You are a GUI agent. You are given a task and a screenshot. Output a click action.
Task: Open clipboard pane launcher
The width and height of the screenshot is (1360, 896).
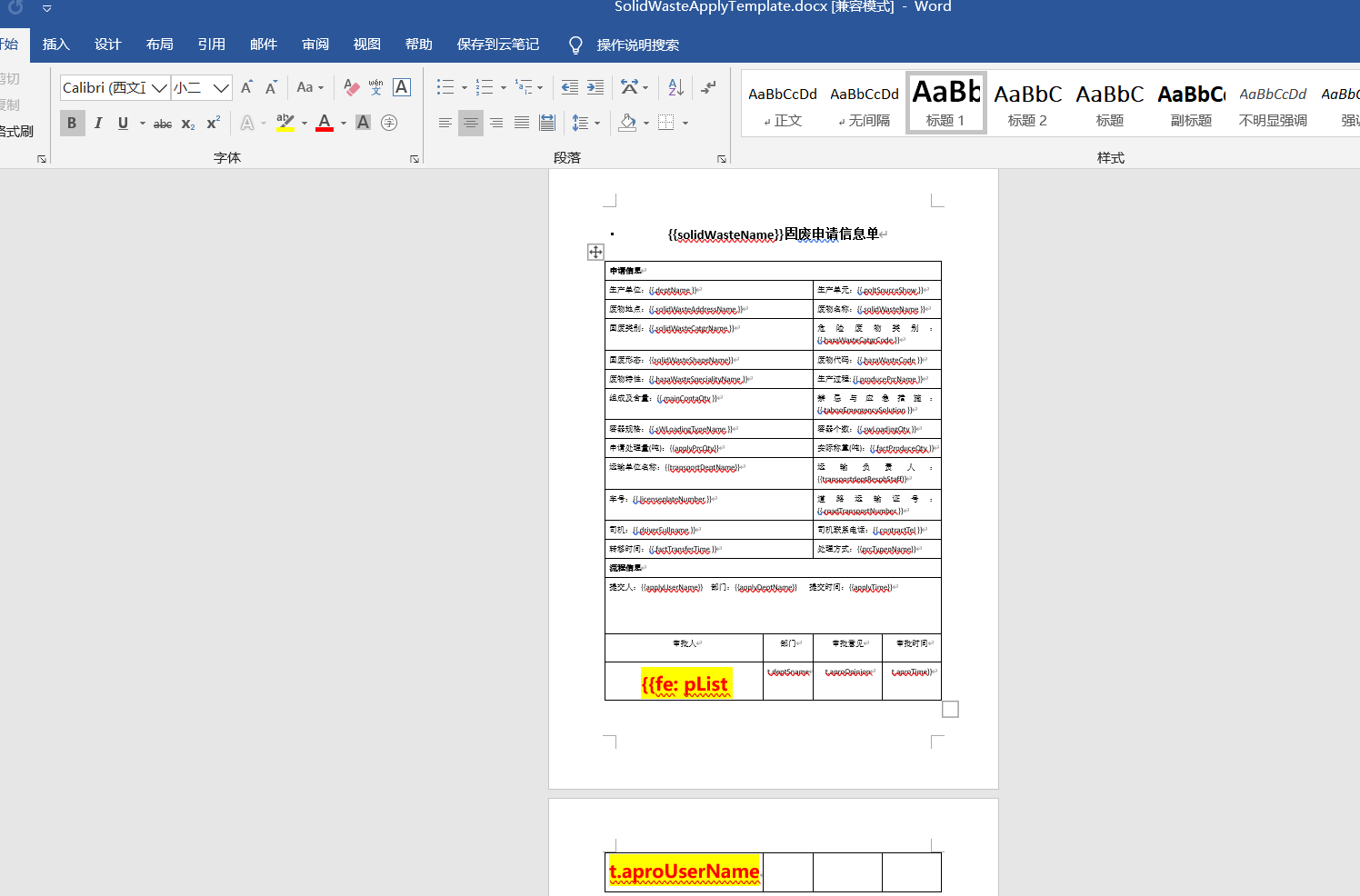click(41, 159)
